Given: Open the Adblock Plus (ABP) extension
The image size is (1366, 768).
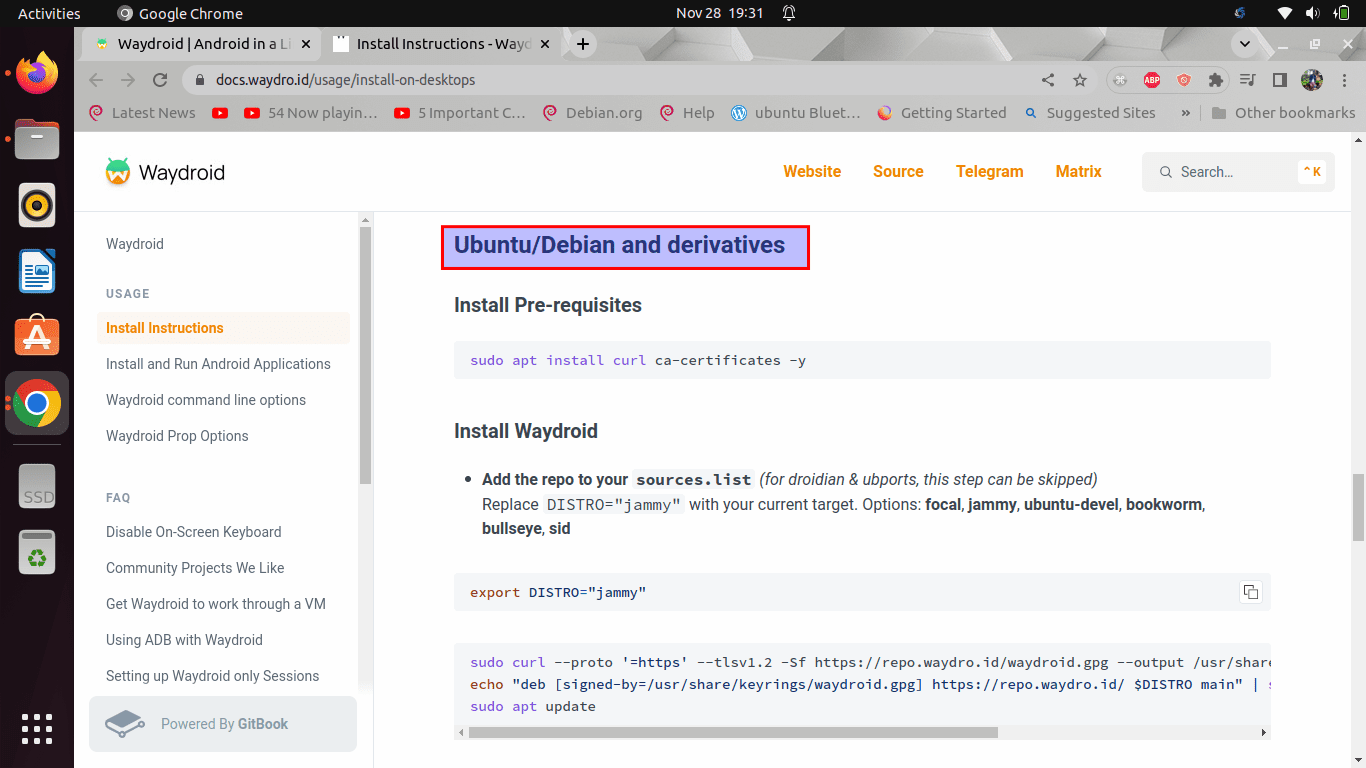Looking at the screenshot, I should click(x=1152, y=80).
